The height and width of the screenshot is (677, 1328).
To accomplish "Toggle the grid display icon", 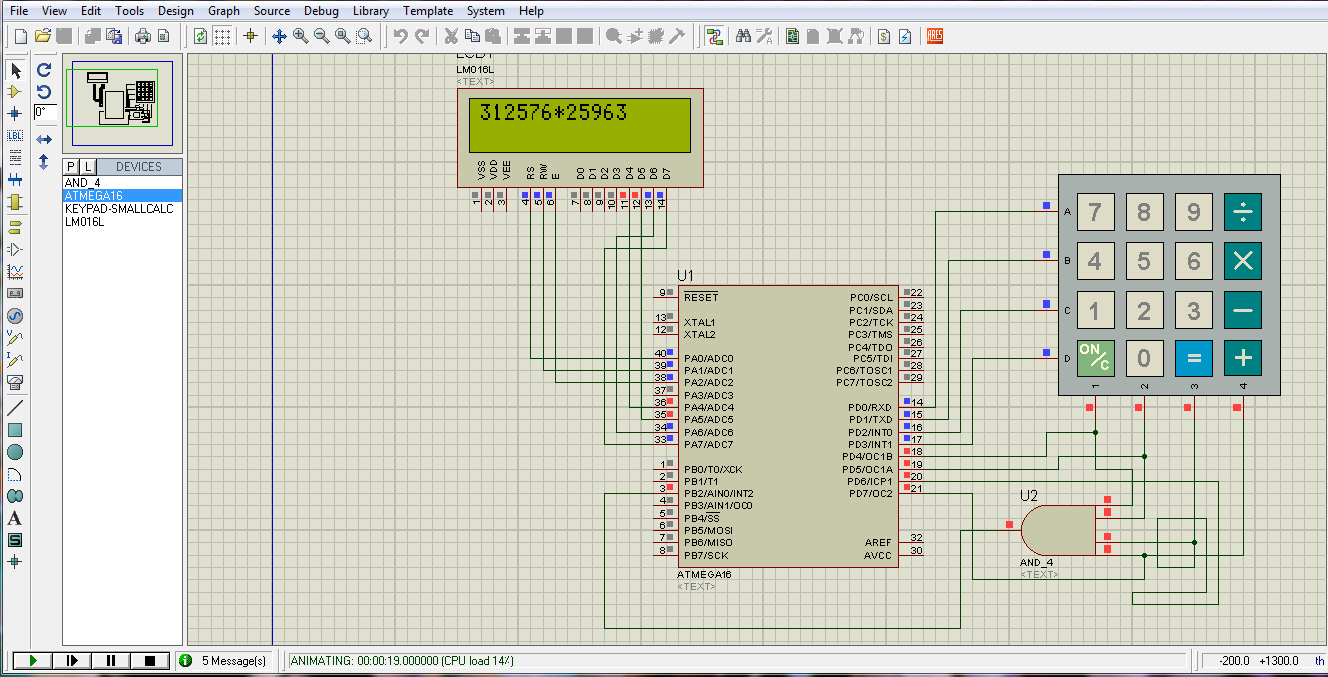I will click(x=222, y=36).
